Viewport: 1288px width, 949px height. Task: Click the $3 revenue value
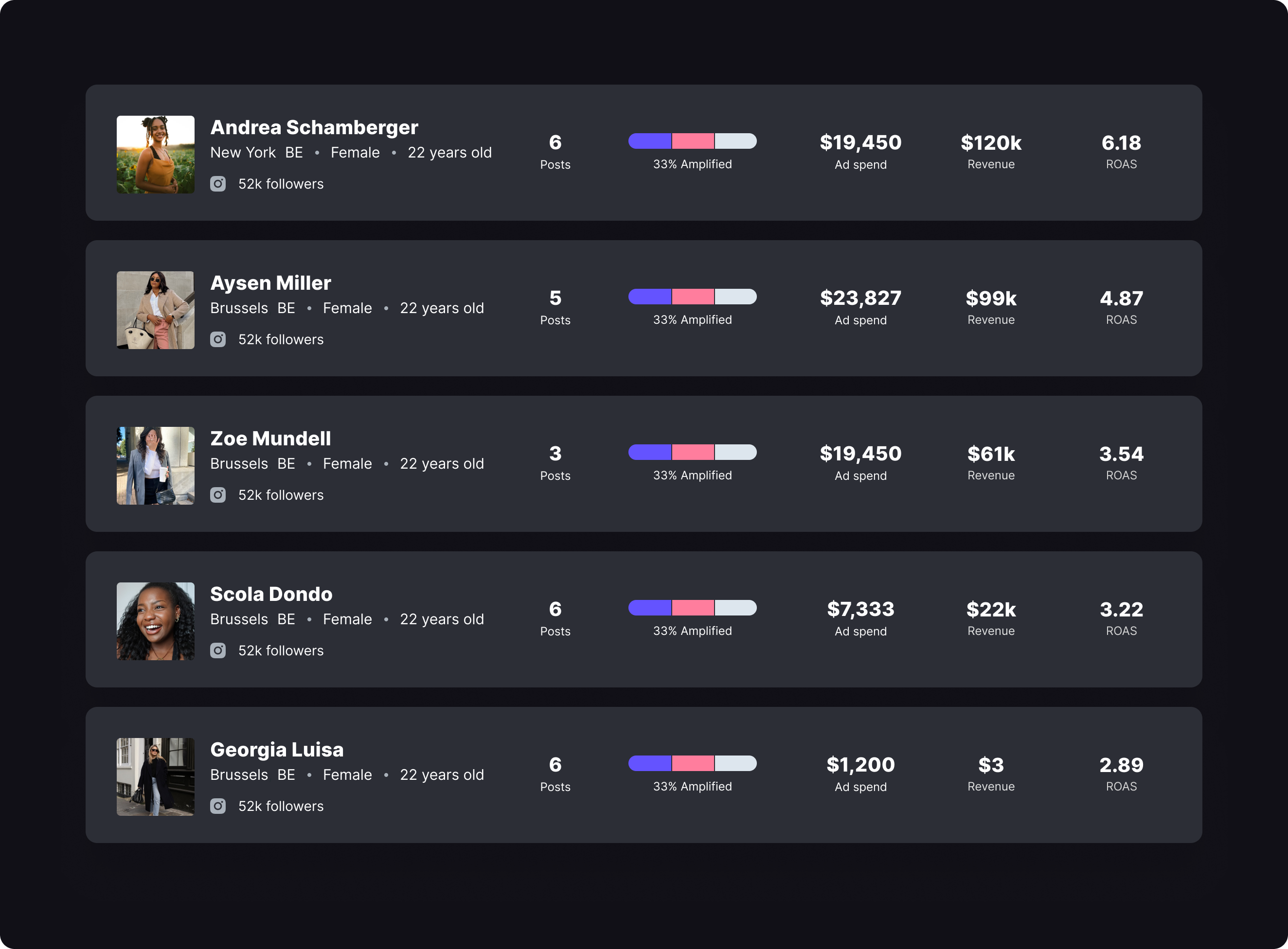pos(991,766)
